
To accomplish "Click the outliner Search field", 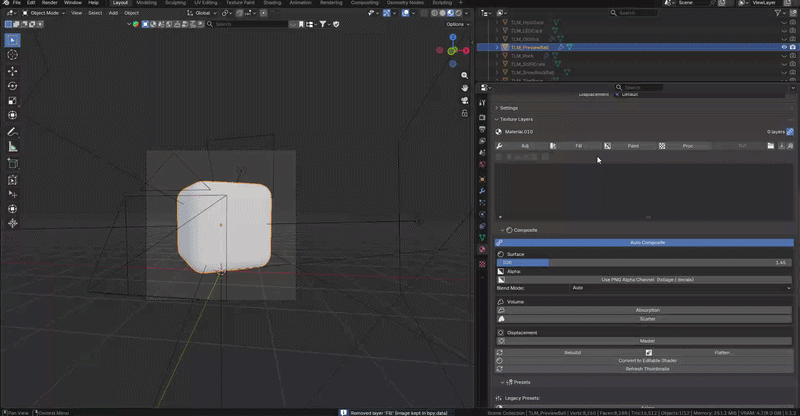I will click(x=634, y=13).
